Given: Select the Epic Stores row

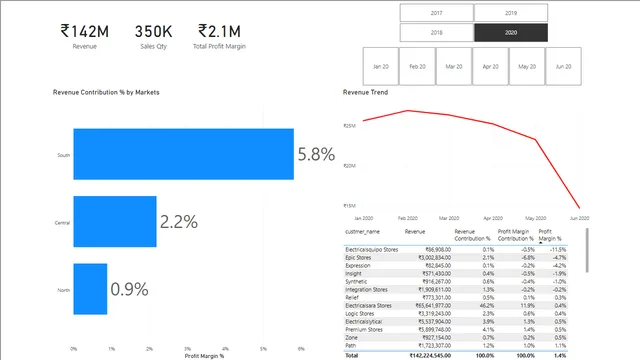Looking at the screenshot, I should (456, 258).
